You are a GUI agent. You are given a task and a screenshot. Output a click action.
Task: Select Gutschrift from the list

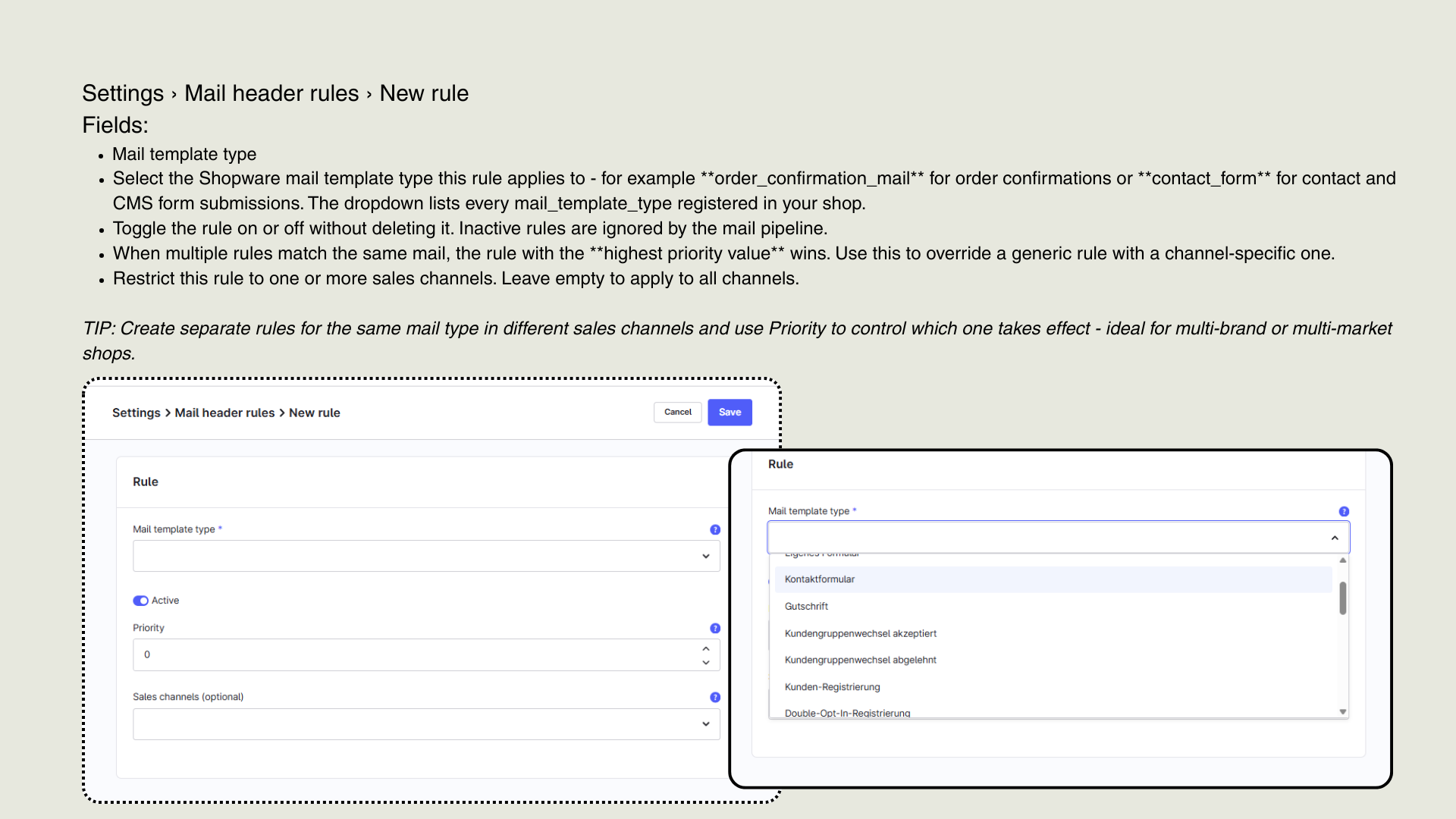tap(1053, 607)
